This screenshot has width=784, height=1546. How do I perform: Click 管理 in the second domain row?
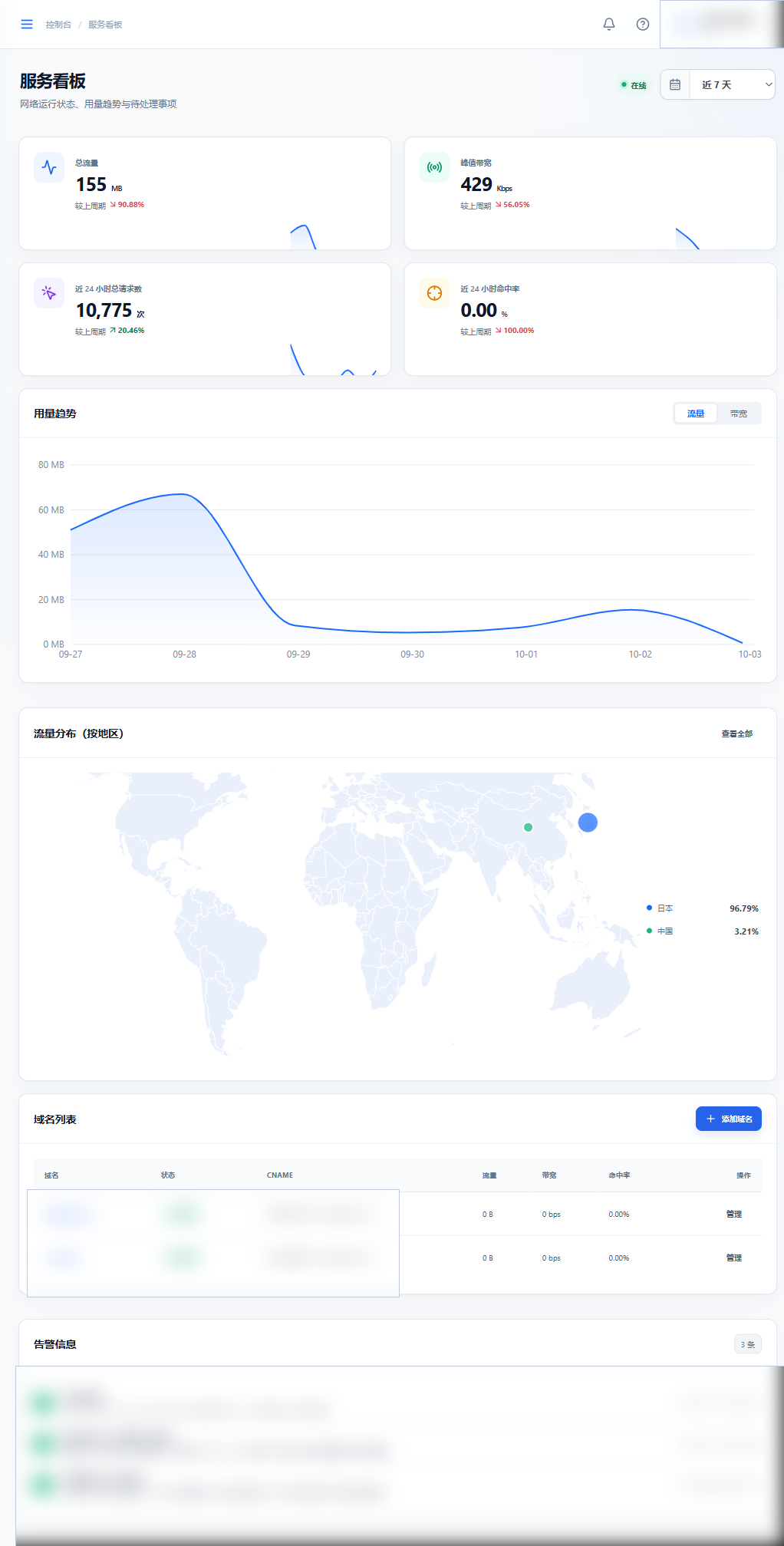tap(734, 1258)
